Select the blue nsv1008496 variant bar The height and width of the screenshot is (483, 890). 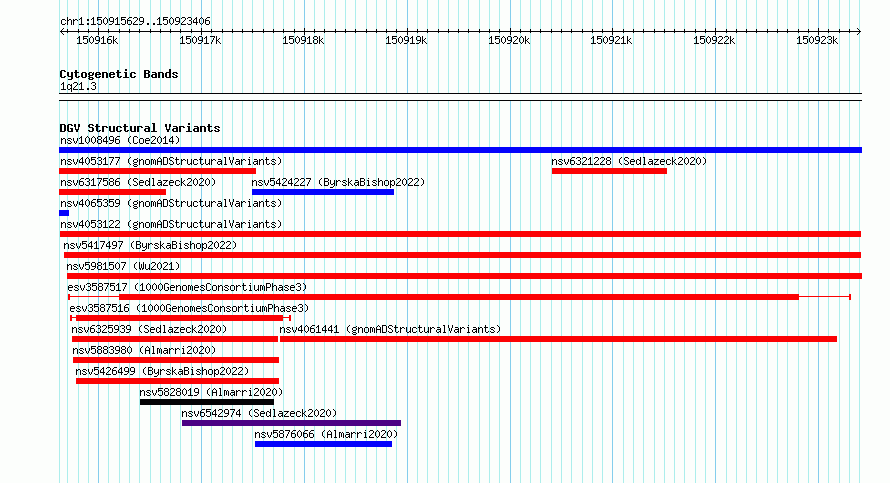(x=460, y=150)
